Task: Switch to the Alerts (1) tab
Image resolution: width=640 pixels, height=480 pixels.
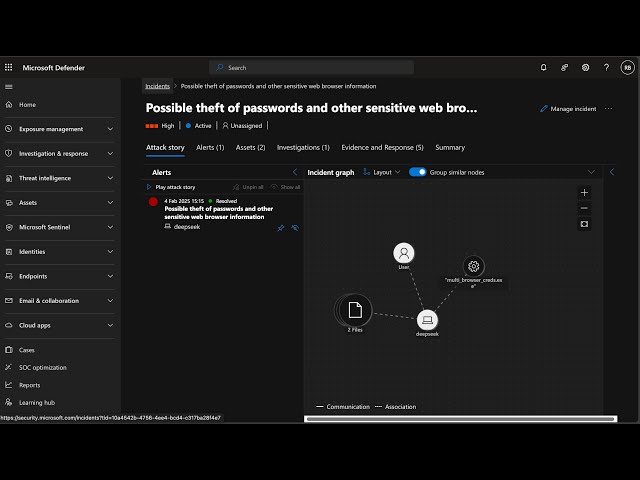Action: click(210, 147)
